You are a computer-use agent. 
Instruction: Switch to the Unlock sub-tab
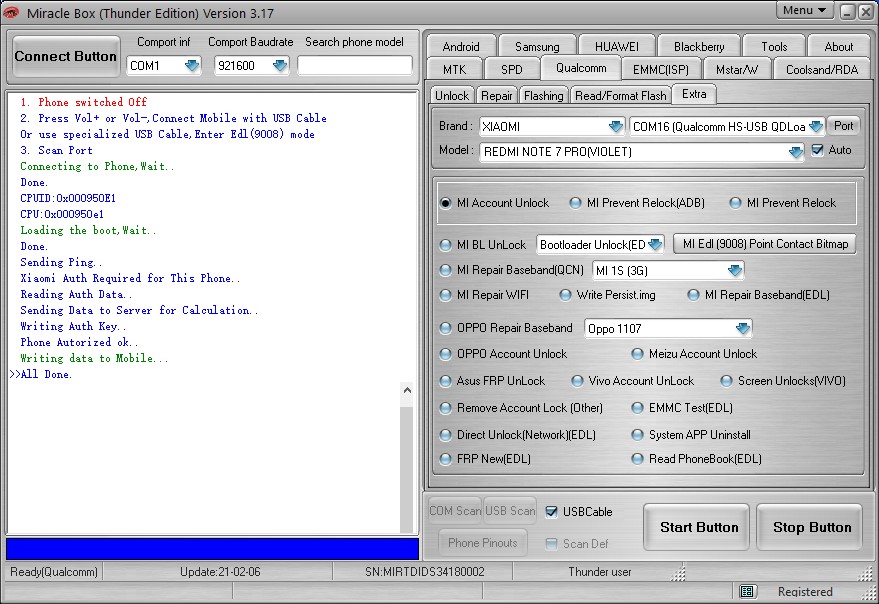click(x=452, y=95)
